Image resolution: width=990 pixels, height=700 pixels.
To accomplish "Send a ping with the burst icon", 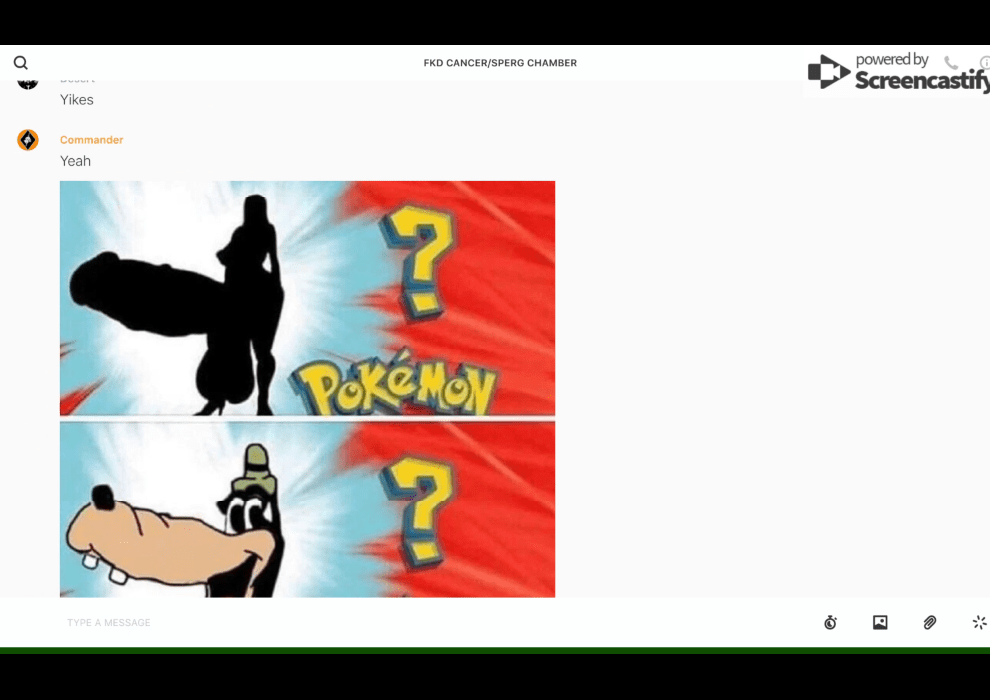I will [x=979, y=622].
